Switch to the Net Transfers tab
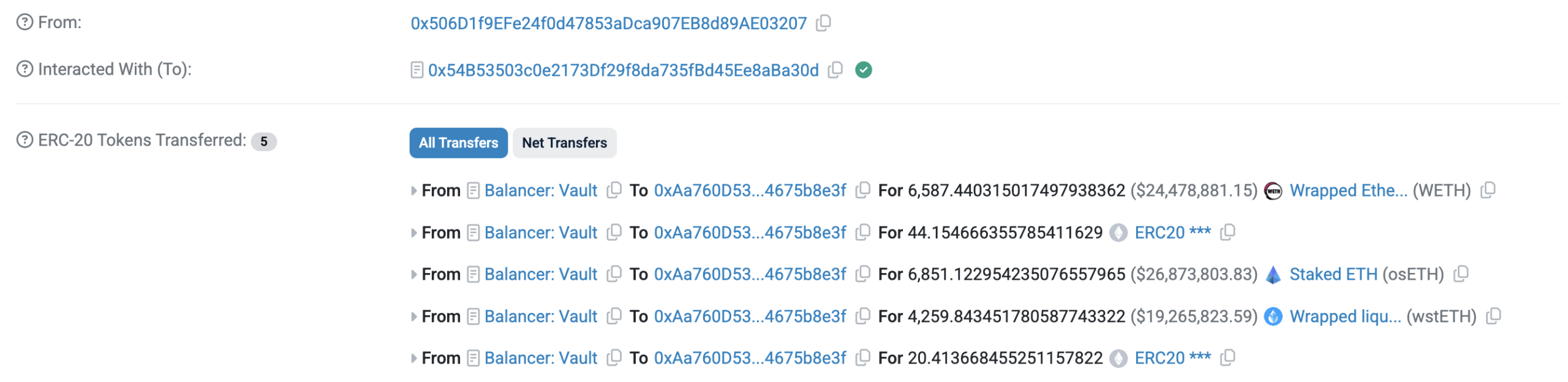This screenshot has height=382, width=1568. [x=564, y=143]
